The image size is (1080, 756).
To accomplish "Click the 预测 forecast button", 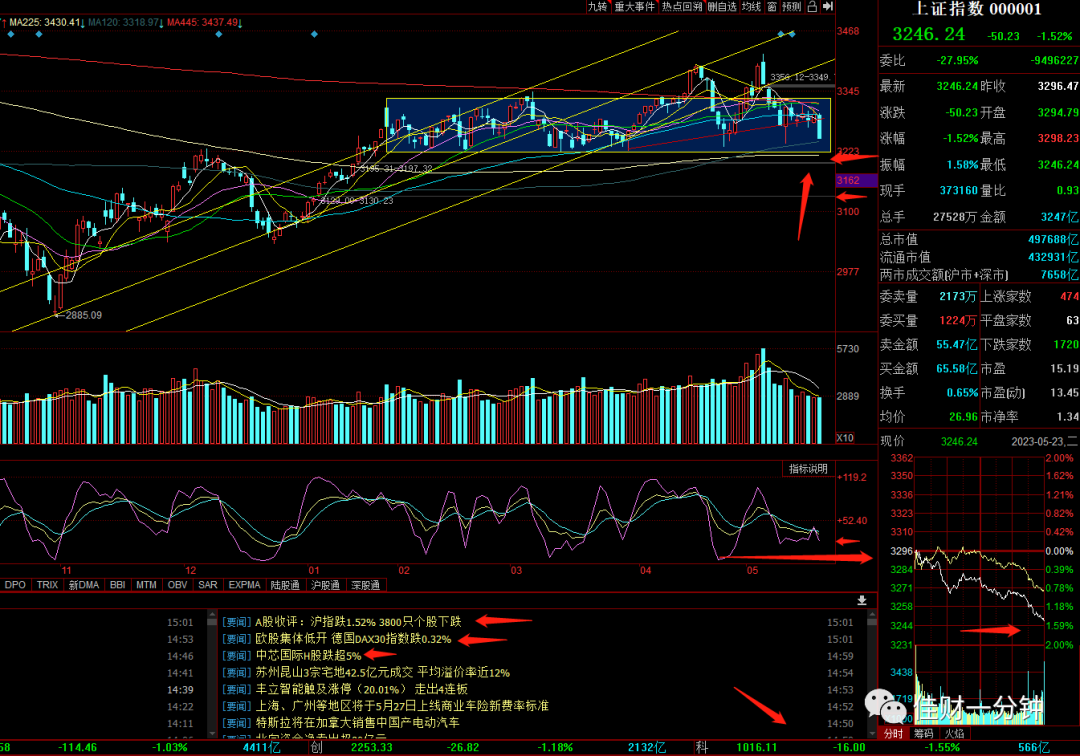I will click(x=791, y=7).
